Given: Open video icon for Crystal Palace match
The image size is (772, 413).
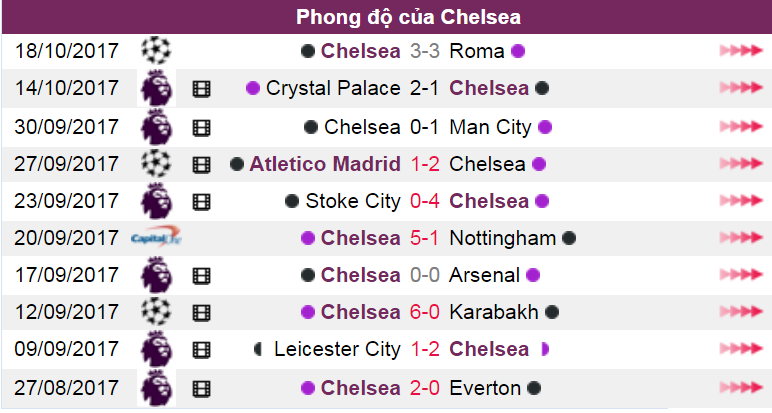Looking at the screenshot, I should coord(201,89).
